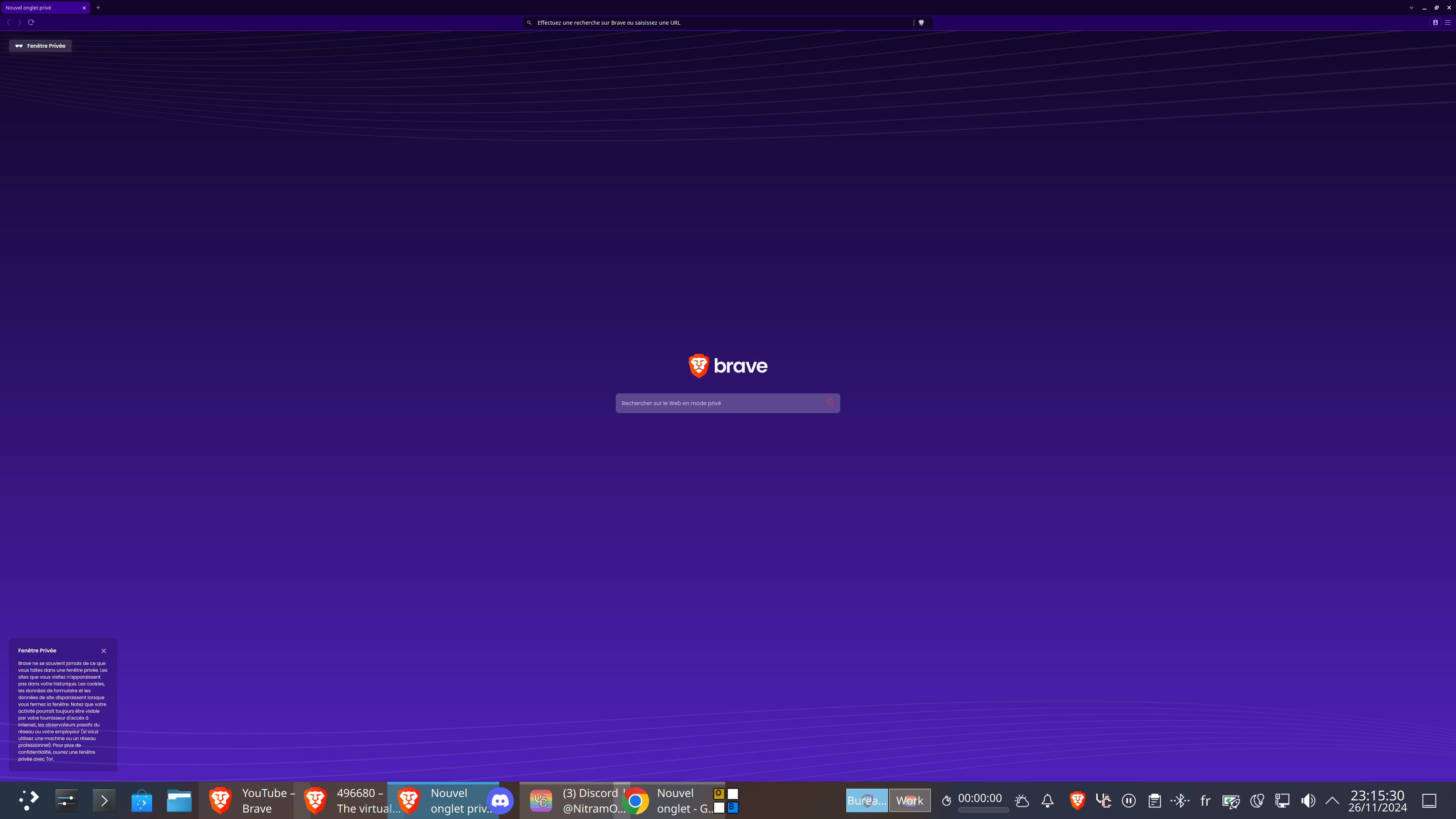Click the Show Desktop button

pos(1429,801)
